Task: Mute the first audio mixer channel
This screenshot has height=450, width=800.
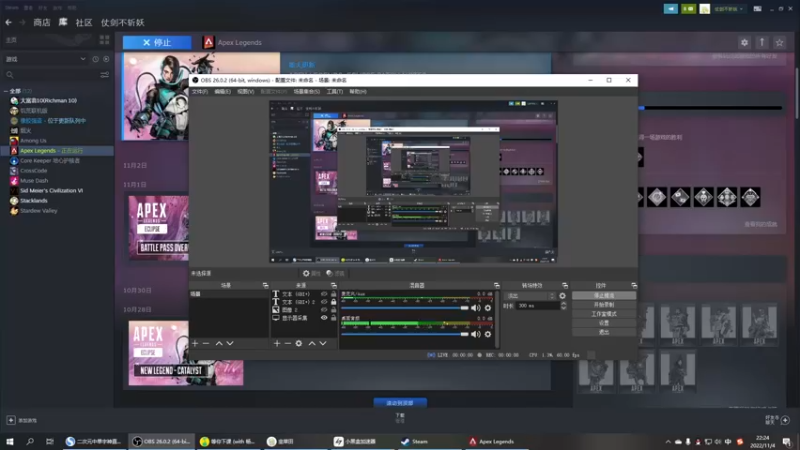Action: [476, 308]
